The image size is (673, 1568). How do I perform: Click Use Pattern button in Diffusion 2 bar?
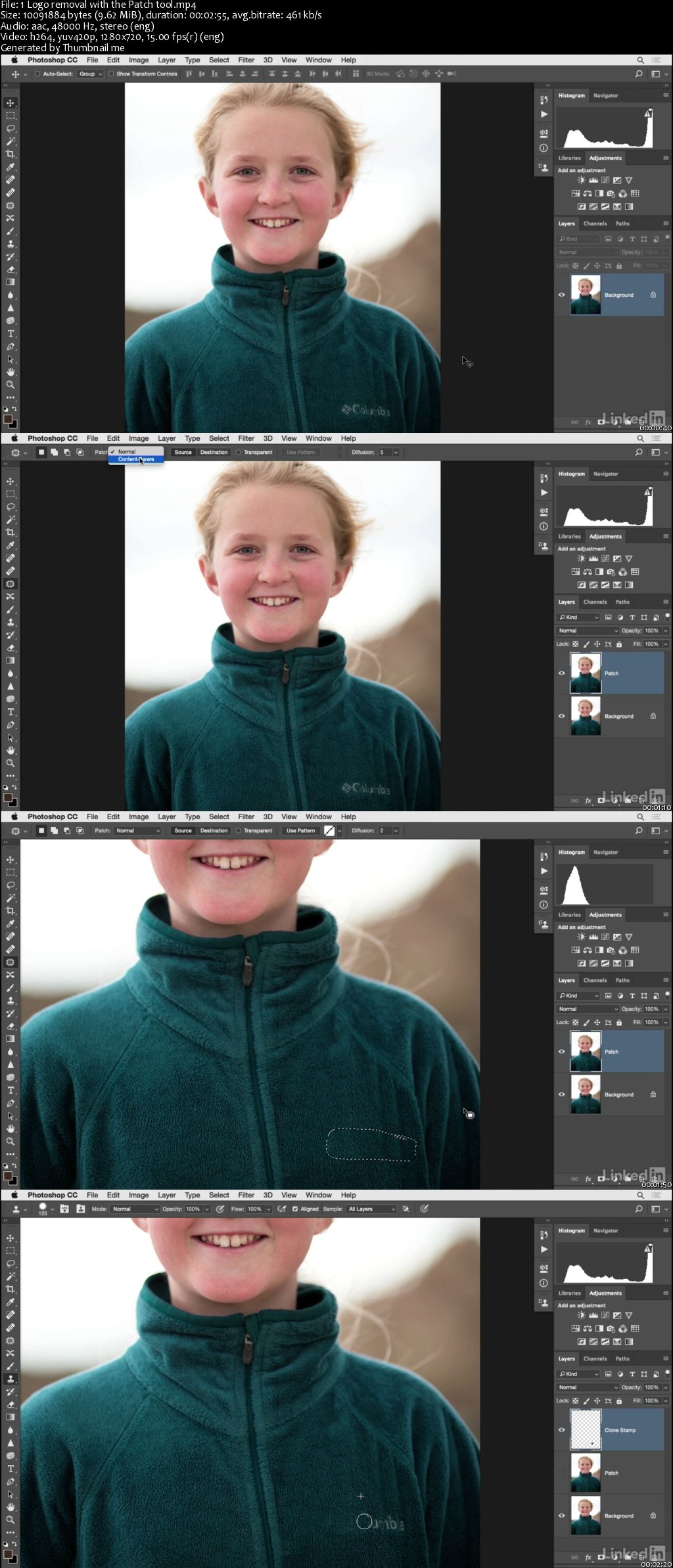point(300,830)
